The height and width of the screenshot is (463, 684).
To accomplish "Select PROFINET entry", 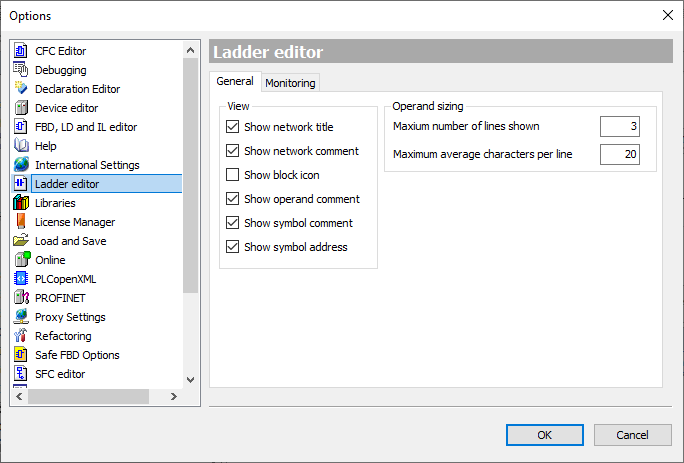I will 60,298.
